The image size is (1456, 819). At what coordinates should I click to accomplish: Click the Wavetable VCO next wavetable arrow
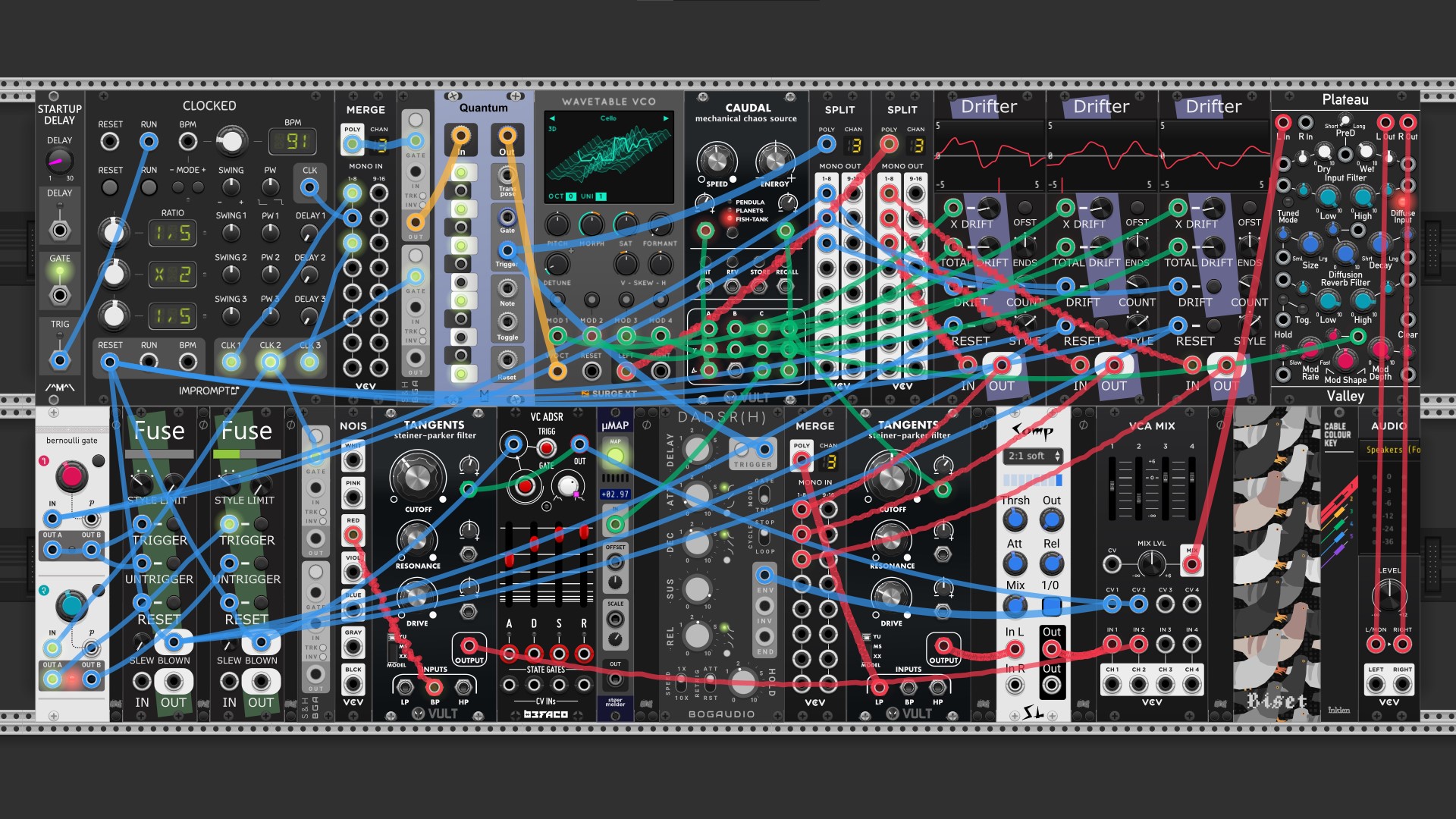(x=666, y=118)
